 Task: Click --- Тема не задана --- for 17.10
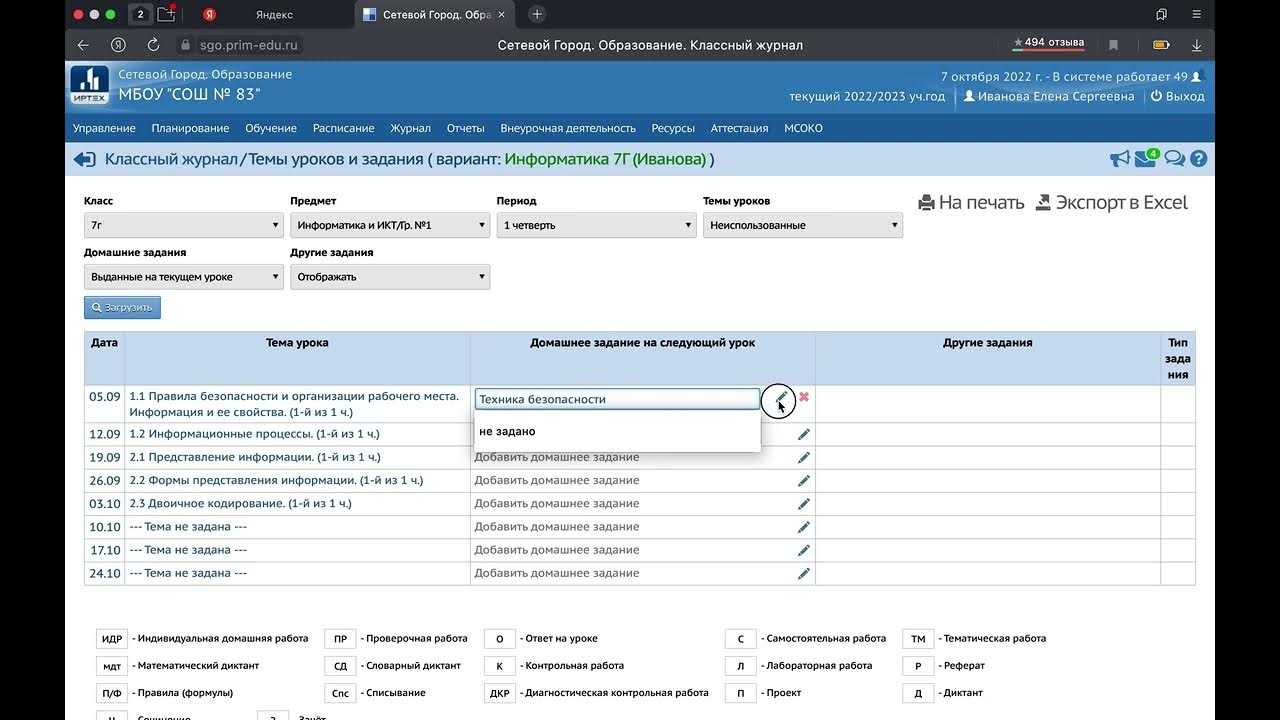click(188, 550)
